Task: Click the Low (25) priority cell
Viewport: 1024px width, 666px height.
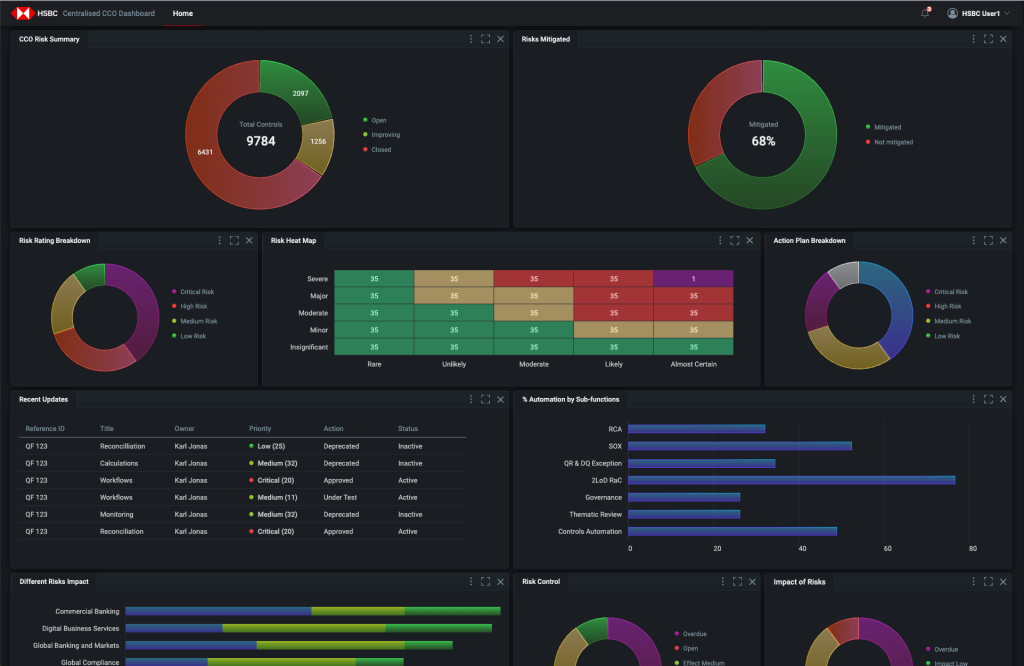Action: (x=267, y=446)
